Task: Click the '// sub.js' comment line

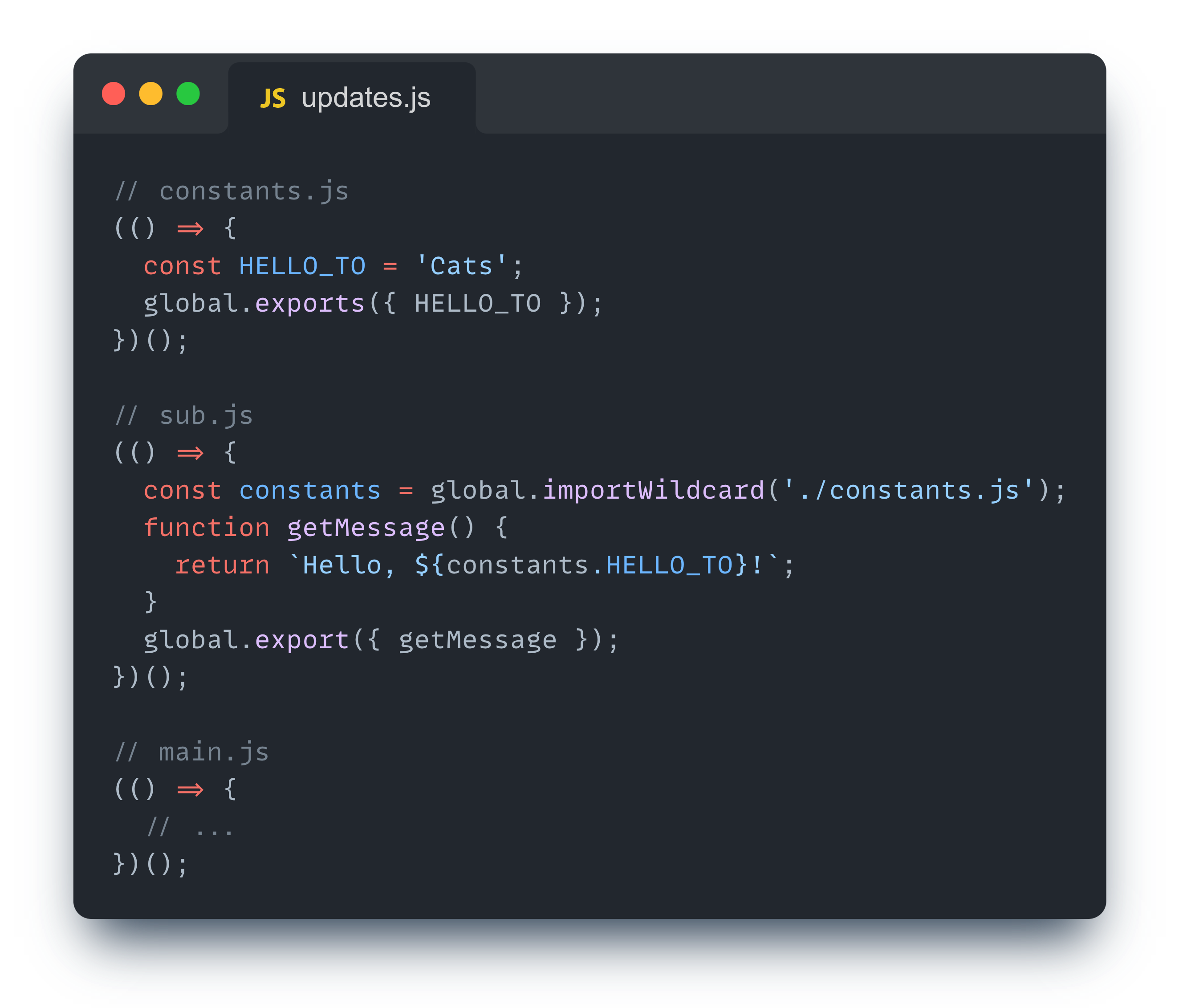Action: [x=184, y=416]
